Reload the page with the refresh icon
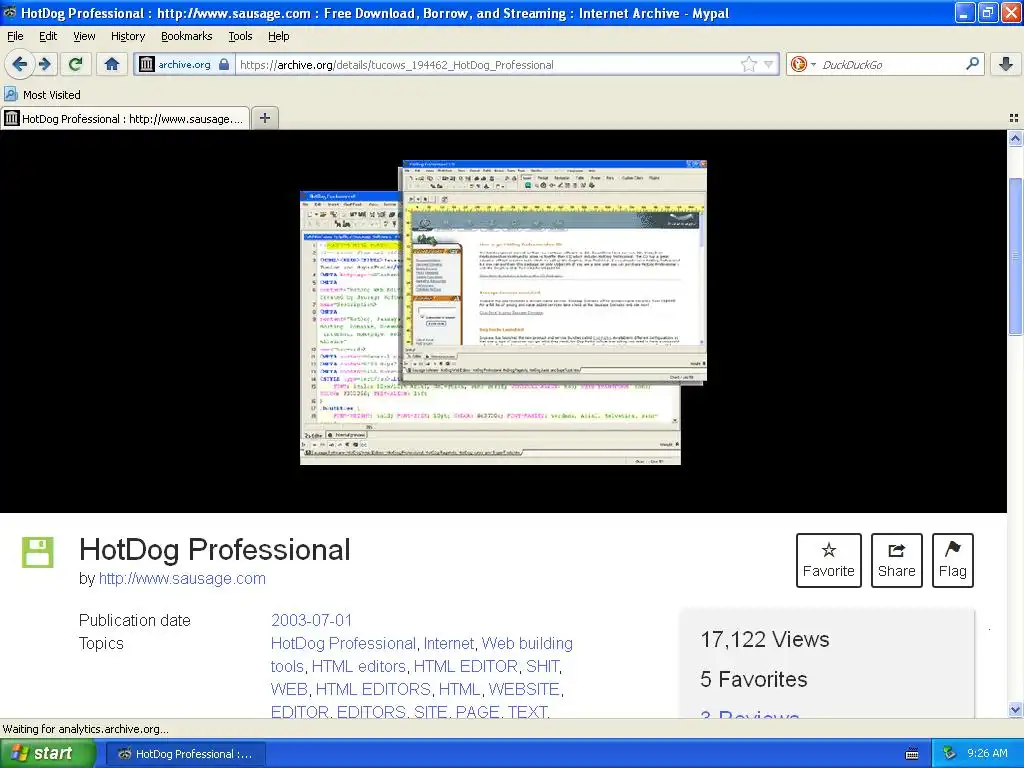The image size is (1024, 768). (x=76, y=64)
